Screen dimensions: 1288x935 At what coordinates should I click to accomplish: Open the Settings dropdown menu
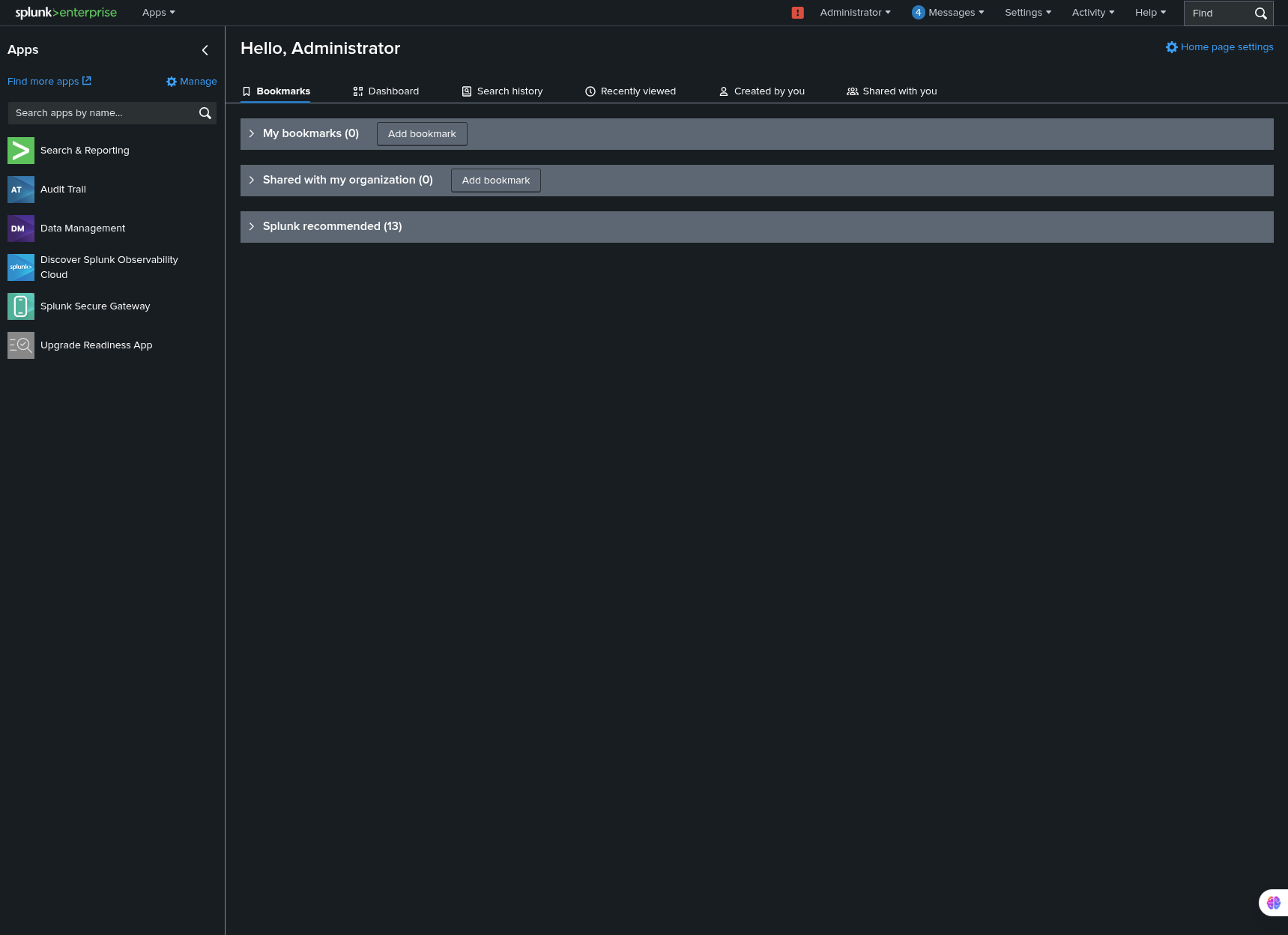coord(1027,12)
